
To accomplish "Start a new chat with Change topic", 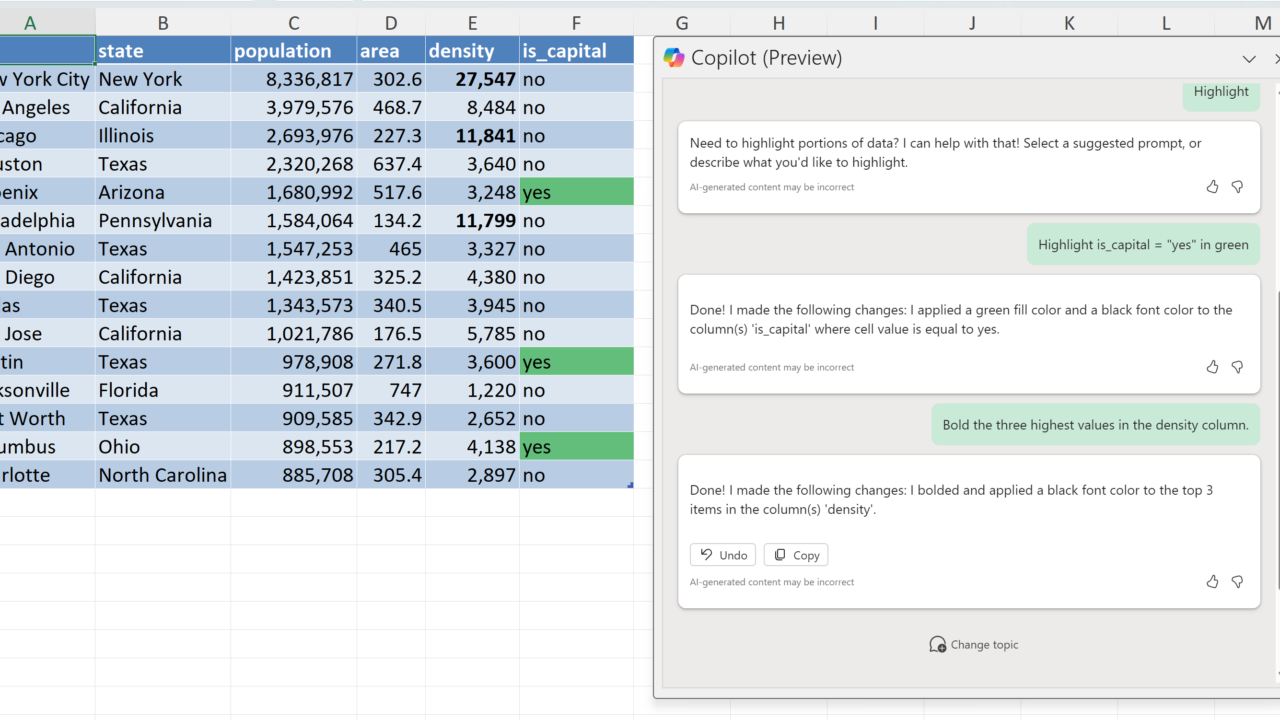I will 974,645.
